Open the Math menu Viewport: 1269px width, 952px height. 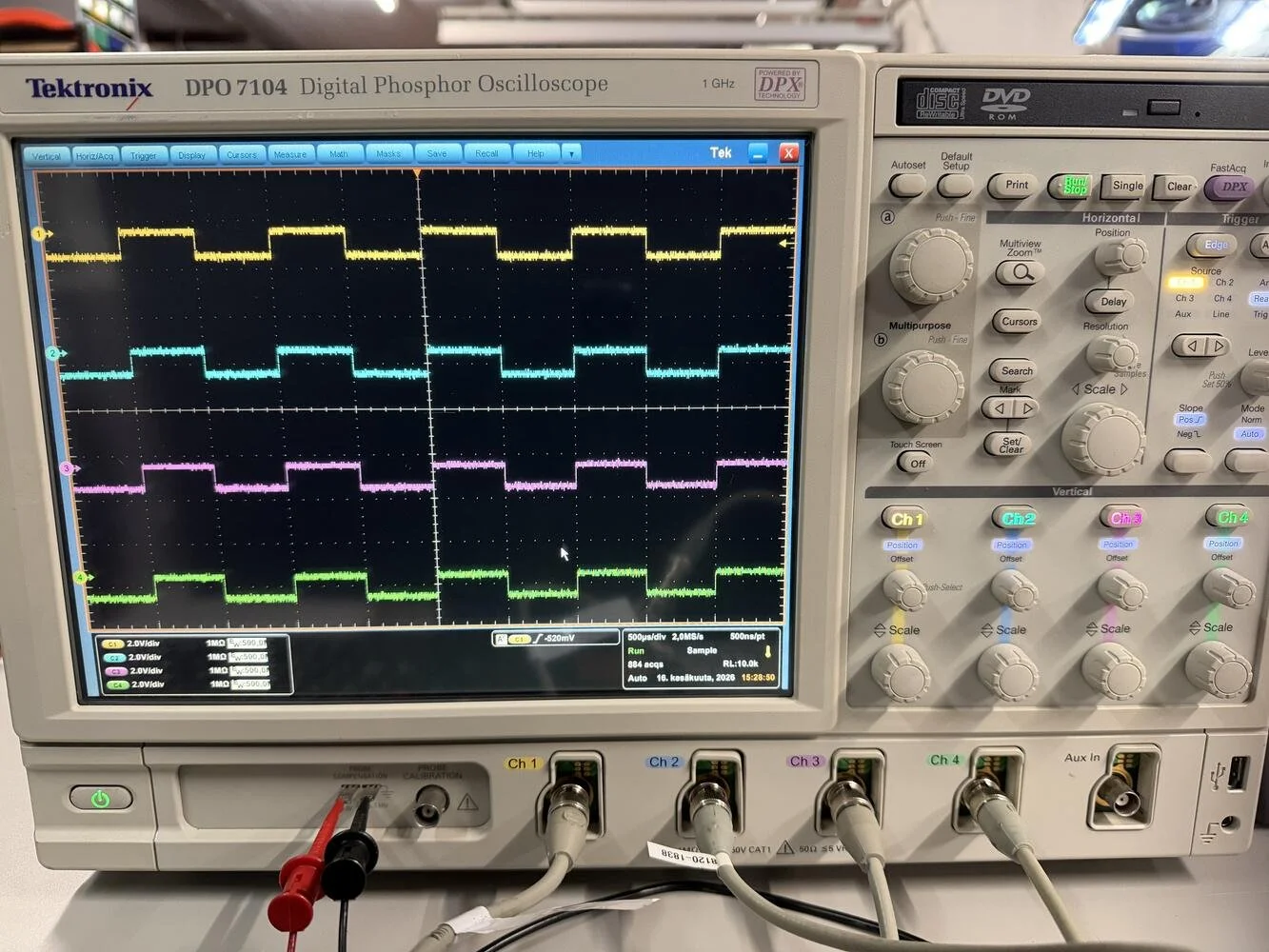tap(339, 153)
